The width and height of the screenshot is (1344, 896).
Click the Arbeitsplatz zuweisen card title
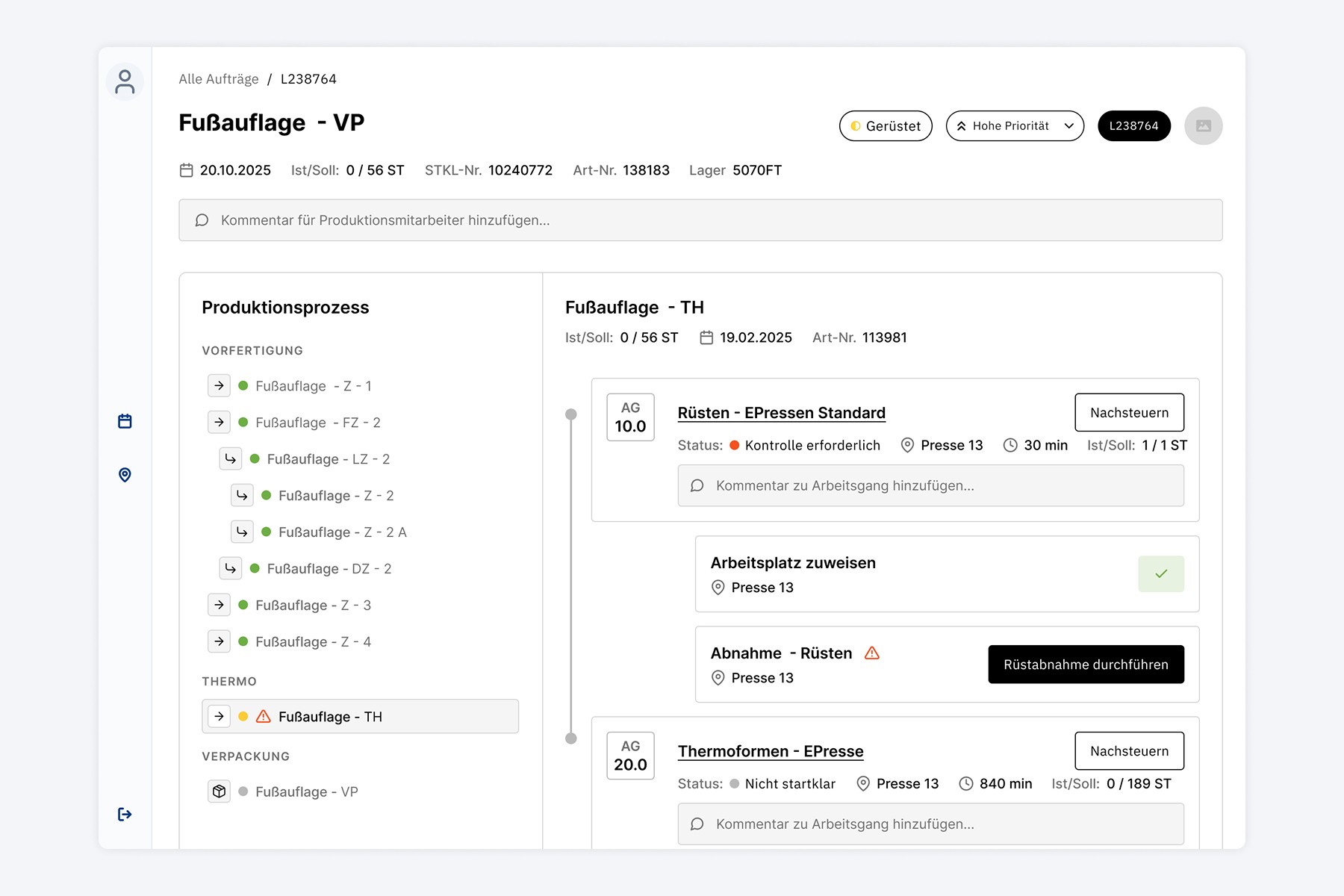pyautogui.click(x=793, y=563)
